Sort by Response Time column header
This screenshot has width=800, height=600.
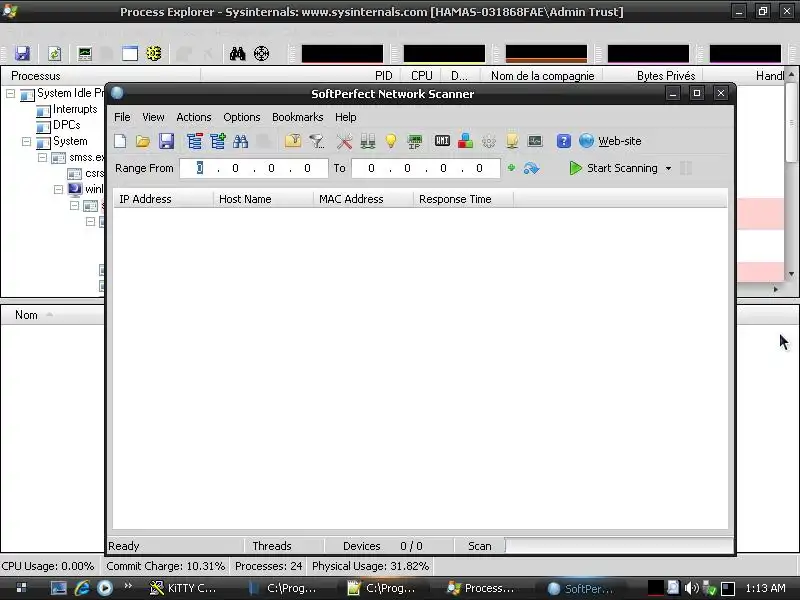463,199
